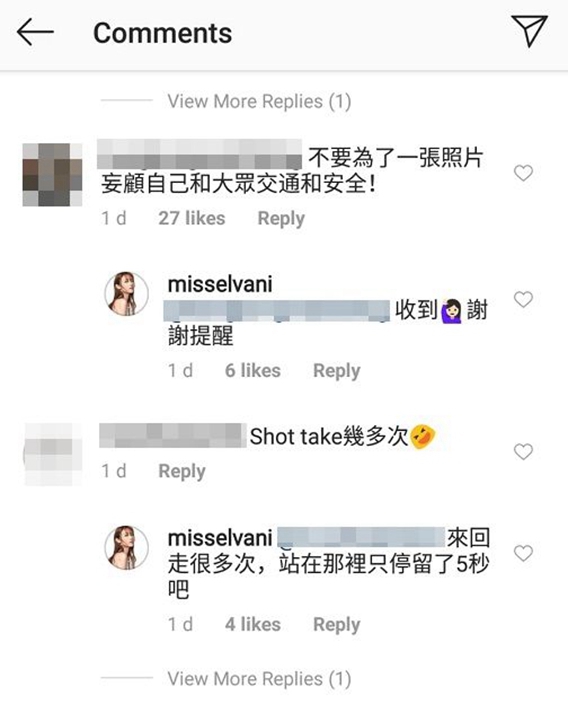Like misselvani's reply about 5秒

(x=523, y=553)
